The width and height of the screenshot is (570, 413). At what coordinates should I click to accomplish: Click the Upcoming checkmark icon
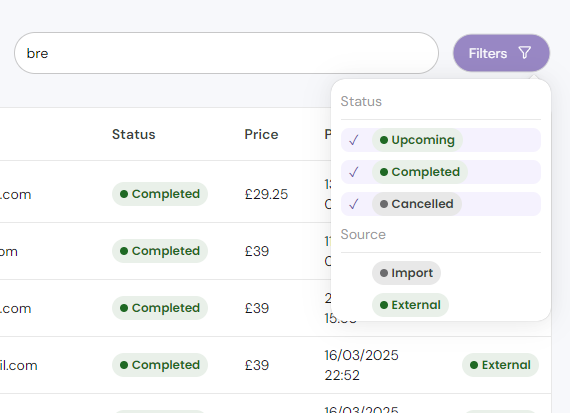354,140
